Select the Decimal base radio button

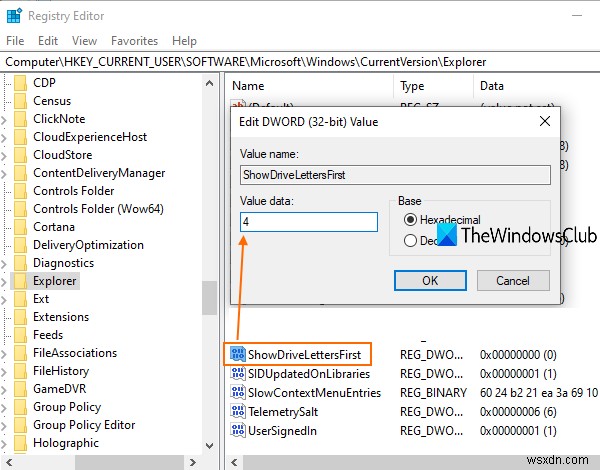[410, 240]
